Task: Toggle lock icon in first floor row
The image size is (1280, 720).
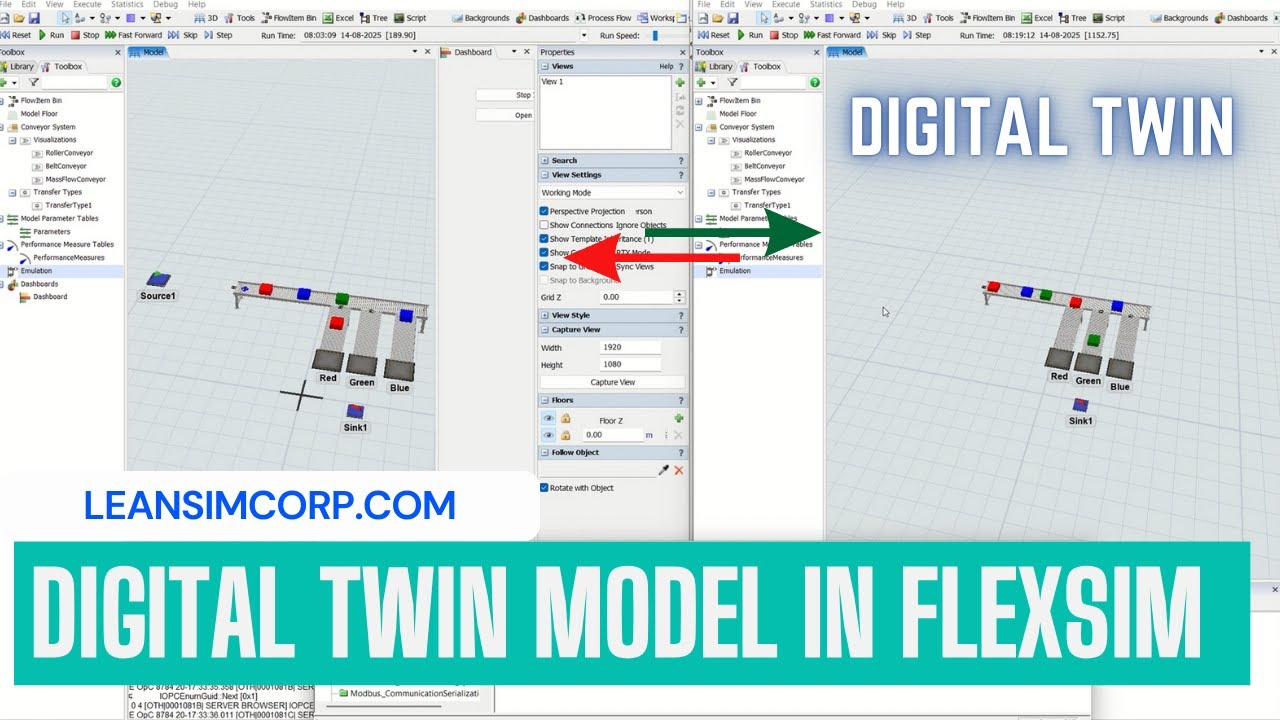Action: pos(565,418)
